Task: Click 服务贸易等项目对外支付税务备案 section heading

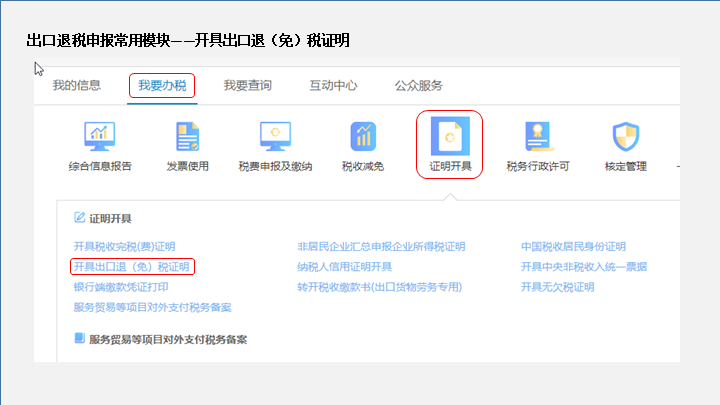Action: 168,340
